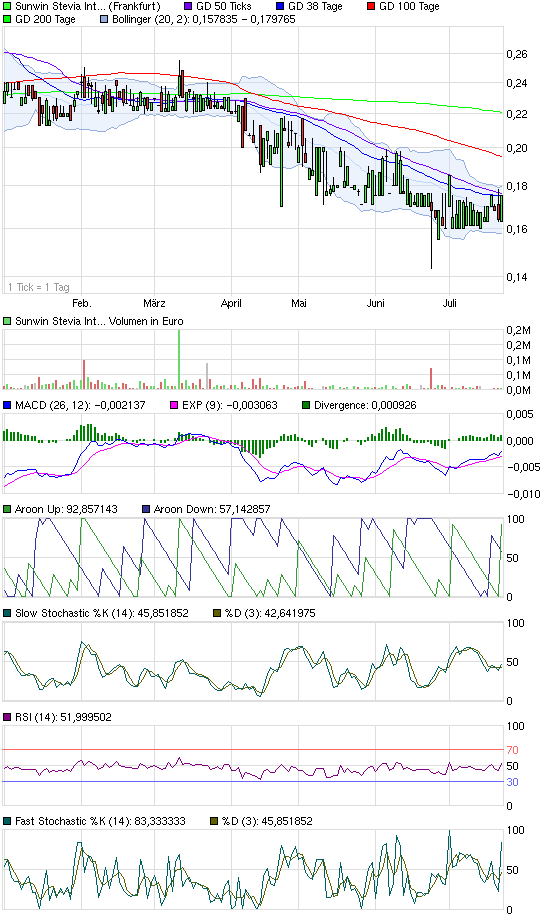Image resolution: width=545 pixels, height=918 pixels.
Task: Click the green GD 200 Tage swatch
Action: click(x=7, y=19)
